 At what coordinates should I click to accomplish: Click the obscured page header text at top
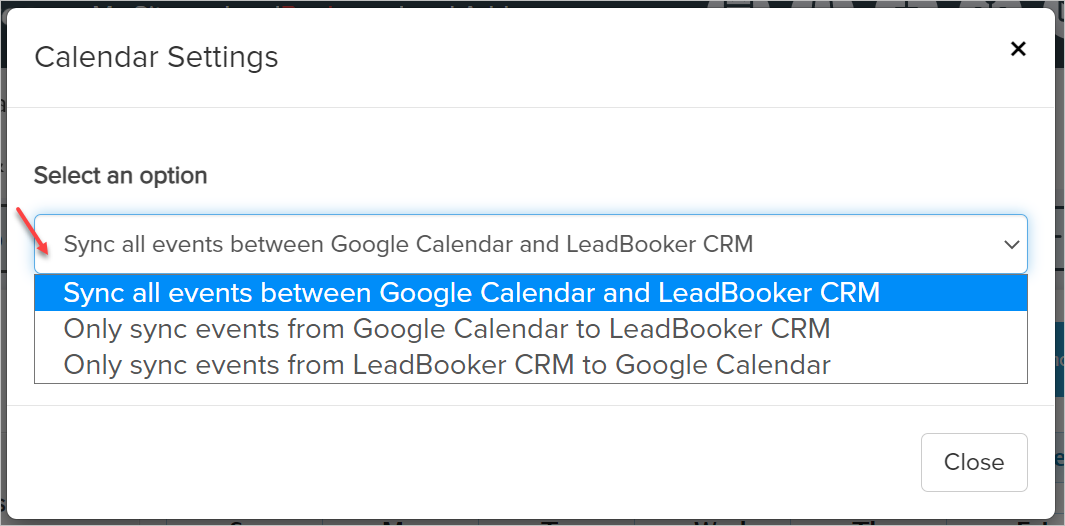(x=300, y=5)
